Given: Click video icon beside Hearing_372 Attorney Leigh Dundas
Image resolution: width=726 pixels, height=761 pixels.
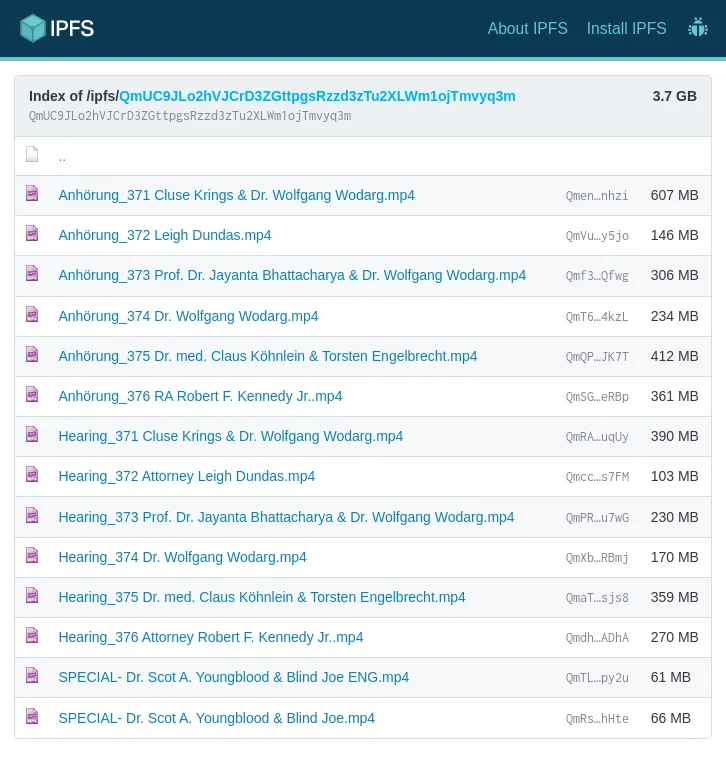Looking at the screenshot, I should (32, 474).
